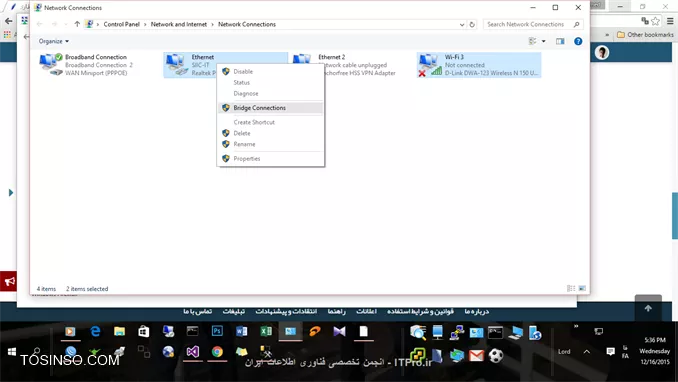Open Microsoft Edge from the taskbar
This screenshot has height=382, width=678.
[x=95, y=331]
